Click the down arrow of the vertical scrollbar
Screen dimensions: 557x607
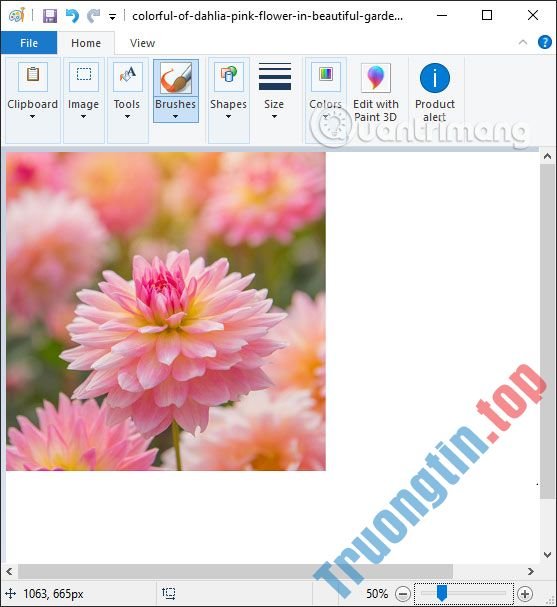coord(547,555)
